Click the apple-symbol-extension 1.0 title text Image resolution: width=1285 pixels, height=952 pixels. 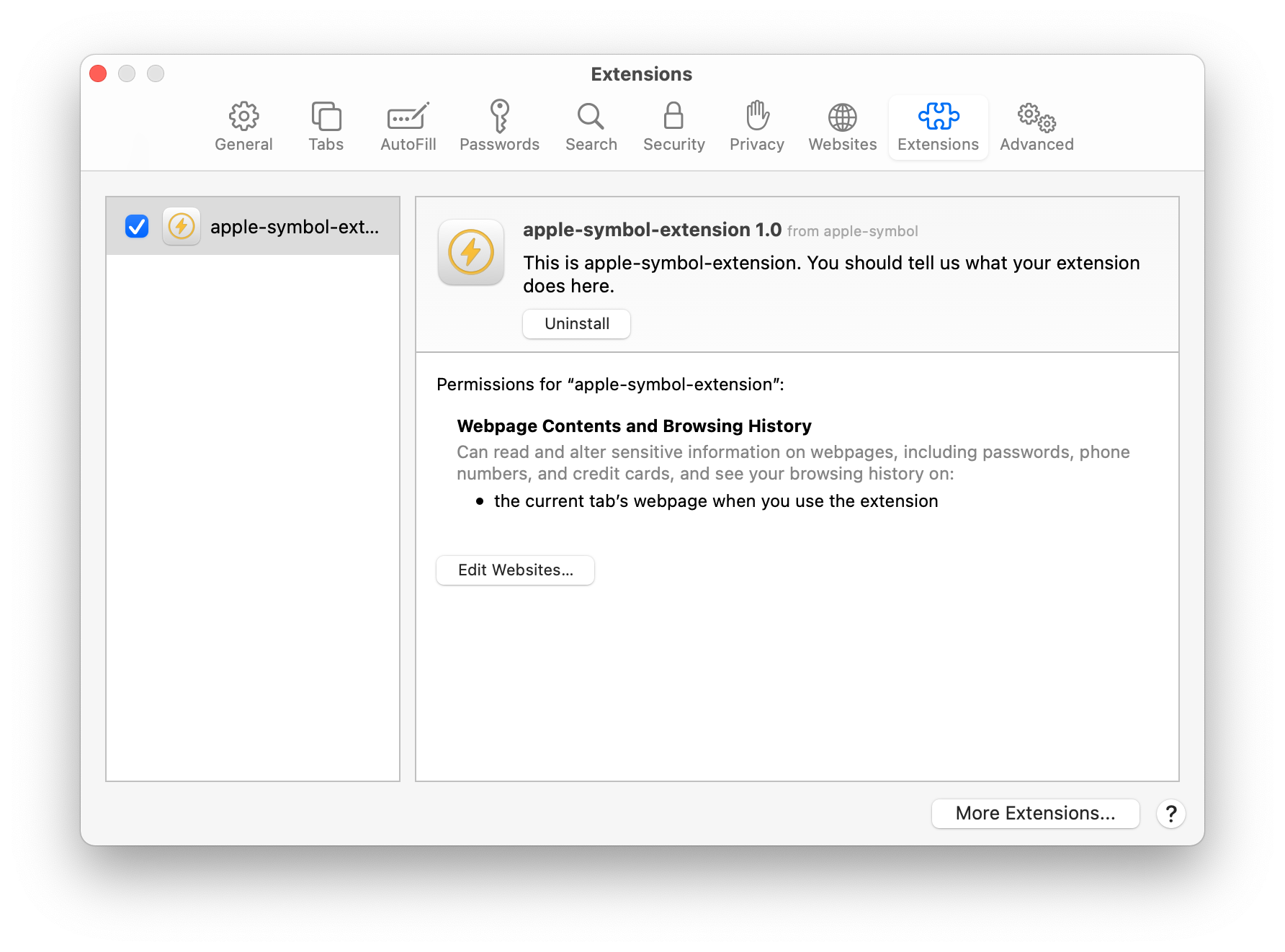[652, 230]
